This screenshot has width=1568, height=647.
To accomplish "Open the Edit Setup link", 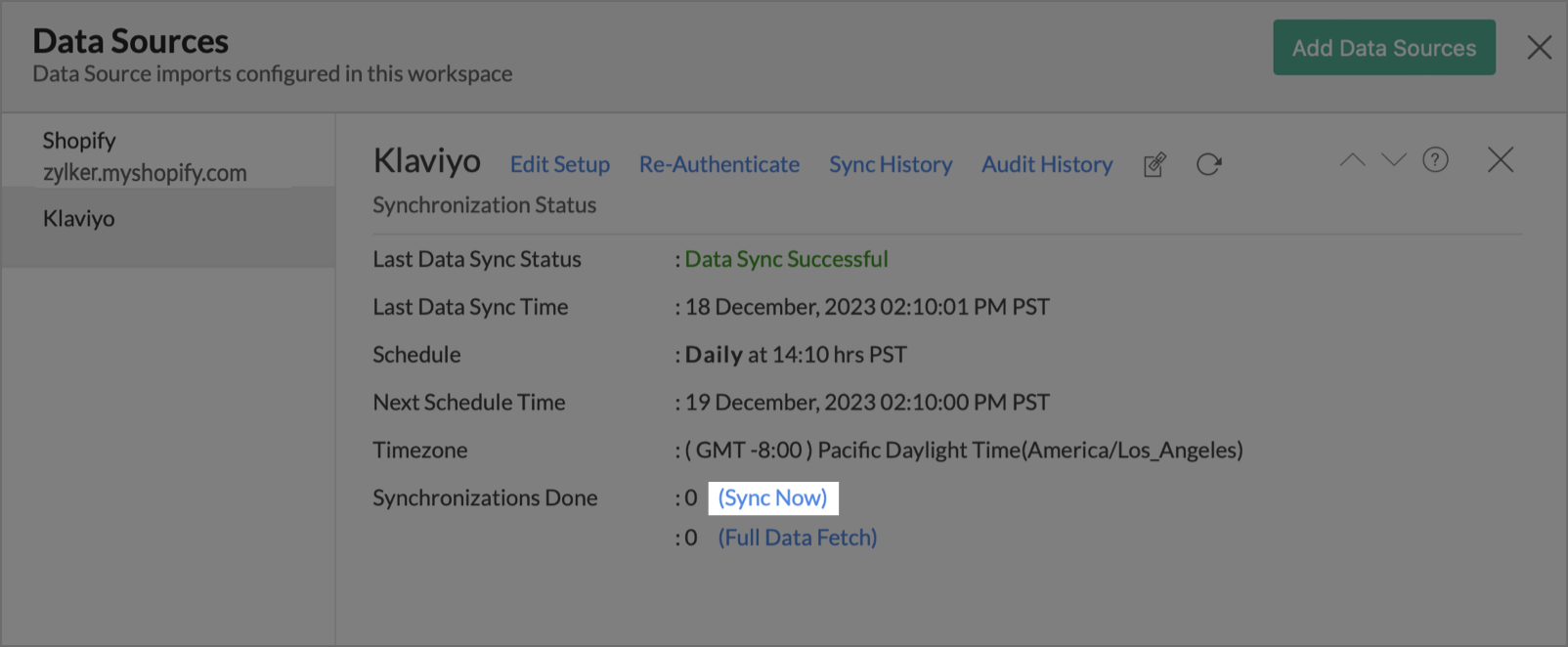I will 560,164.
